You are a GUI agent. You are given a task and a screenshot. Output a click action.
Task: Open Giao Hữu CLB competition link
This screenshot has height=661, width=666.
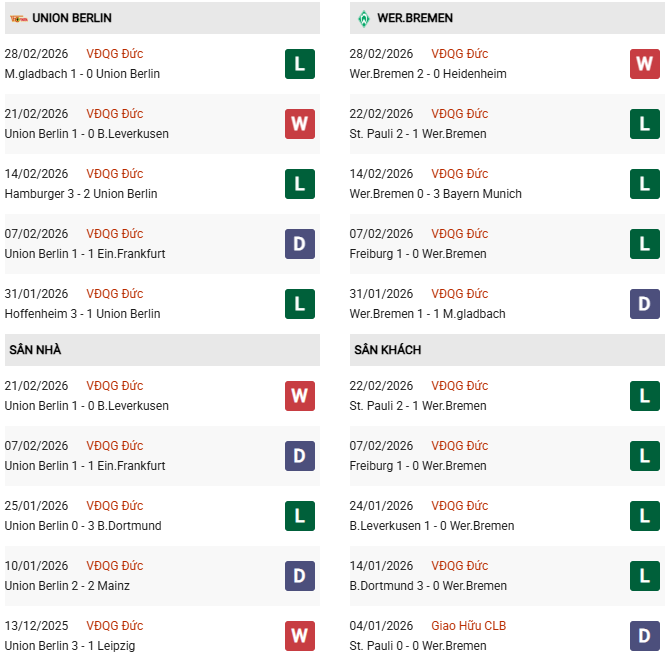469,626
